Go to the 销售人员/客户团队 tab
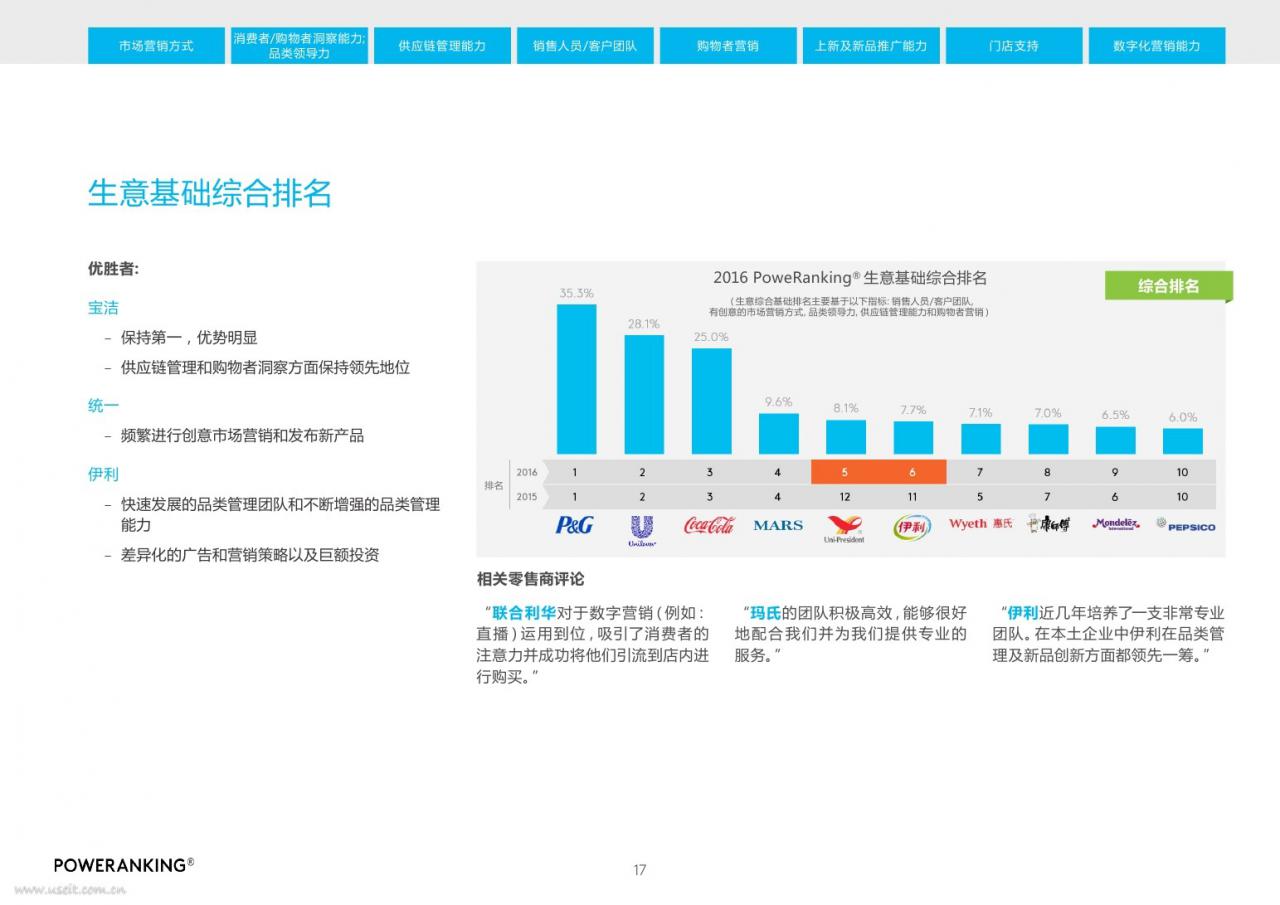The image size is (1280, 905). pyautogui.click(x=585, y=46)
